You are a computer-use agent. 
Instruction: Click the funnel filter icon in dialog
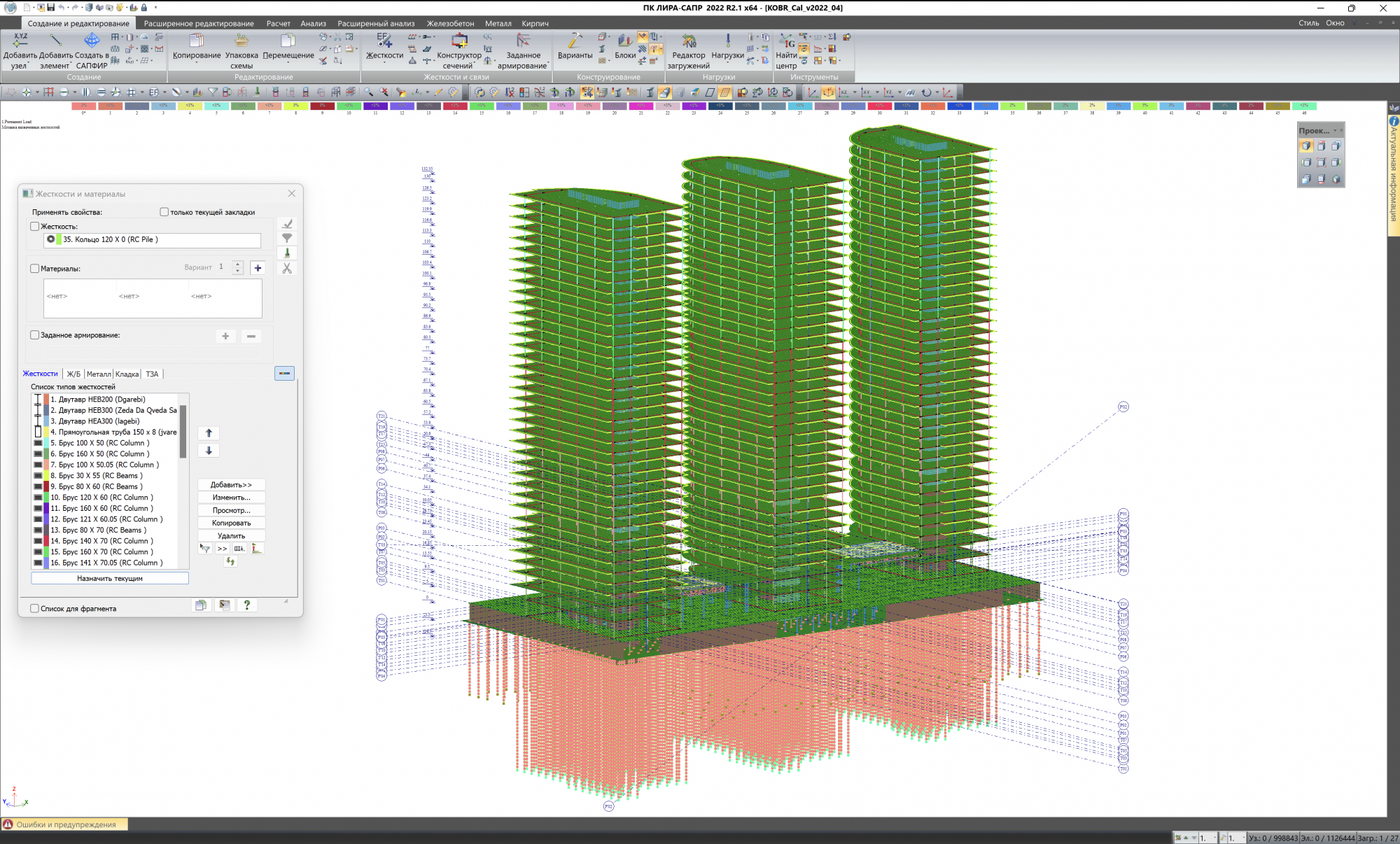(x=287, y=239)
